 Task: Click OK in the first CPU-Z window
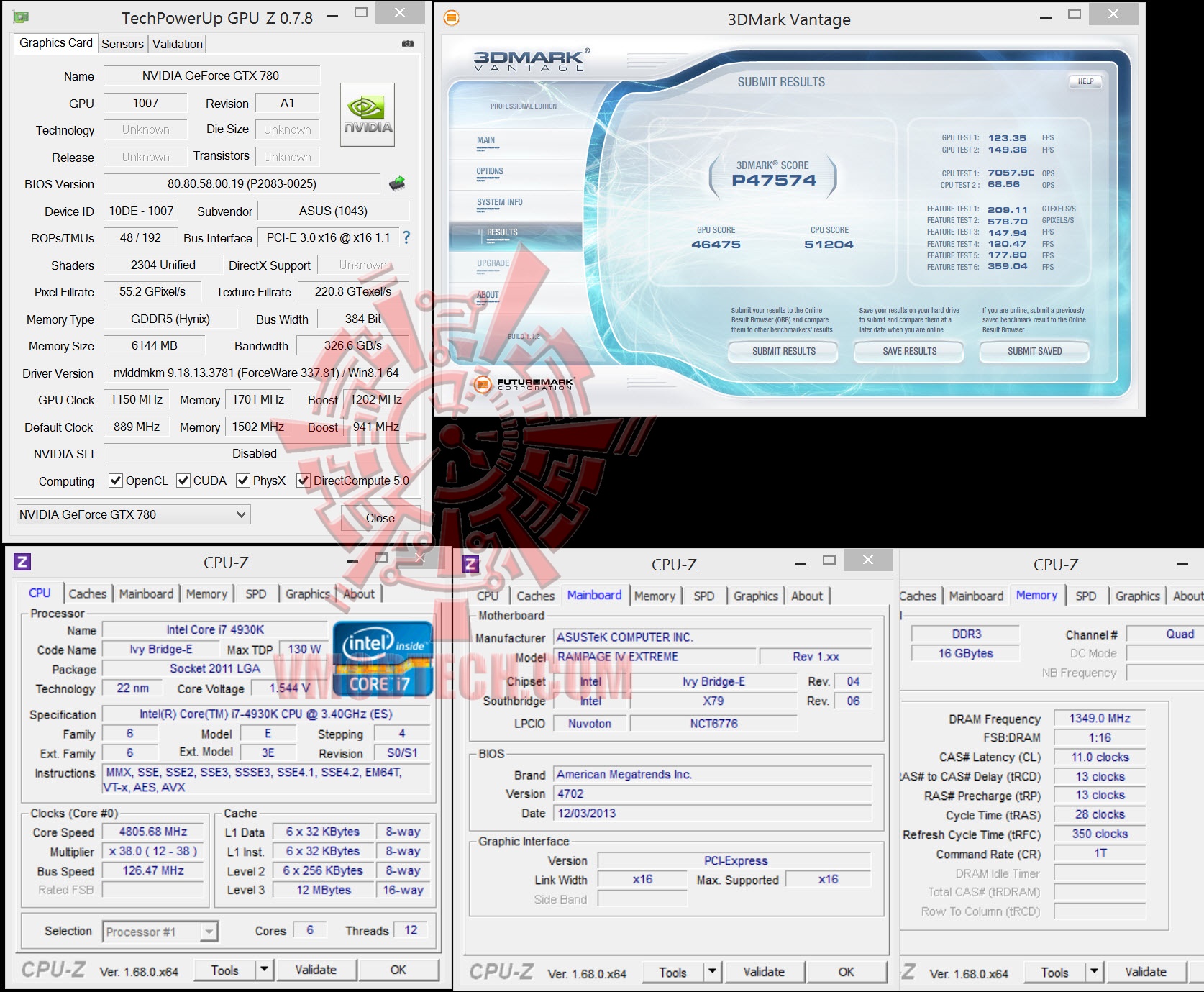(398, 970)
